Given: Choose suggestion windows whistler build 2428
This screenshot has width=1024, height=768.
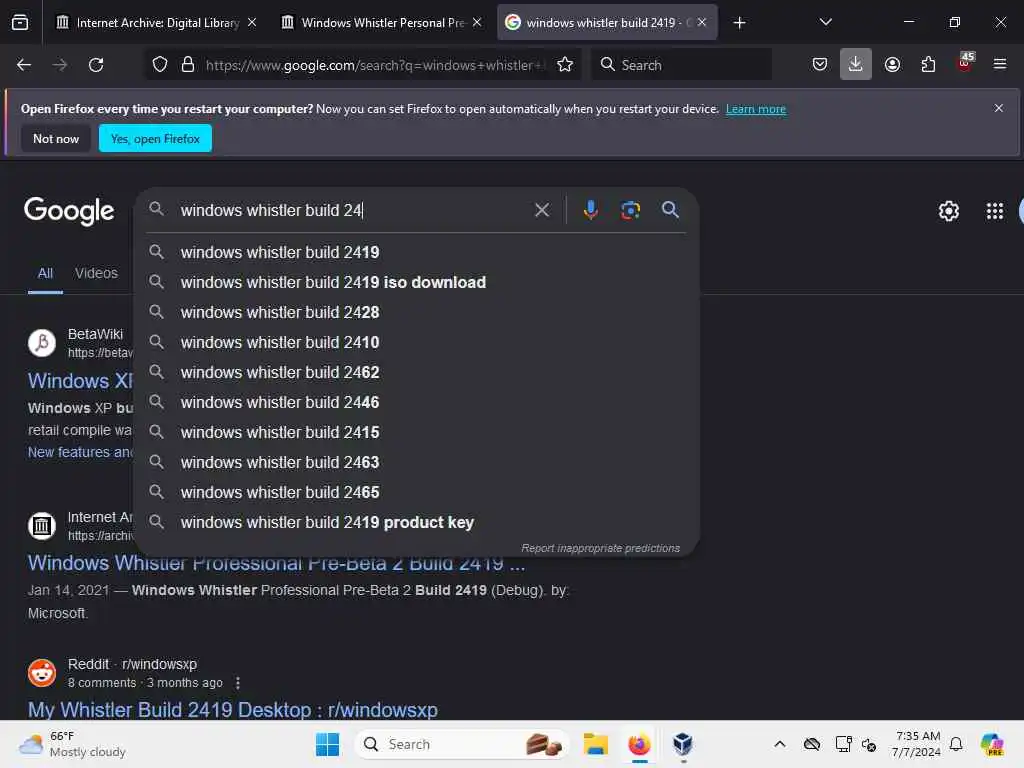Looking at the screenshot, I should [417, 312].
